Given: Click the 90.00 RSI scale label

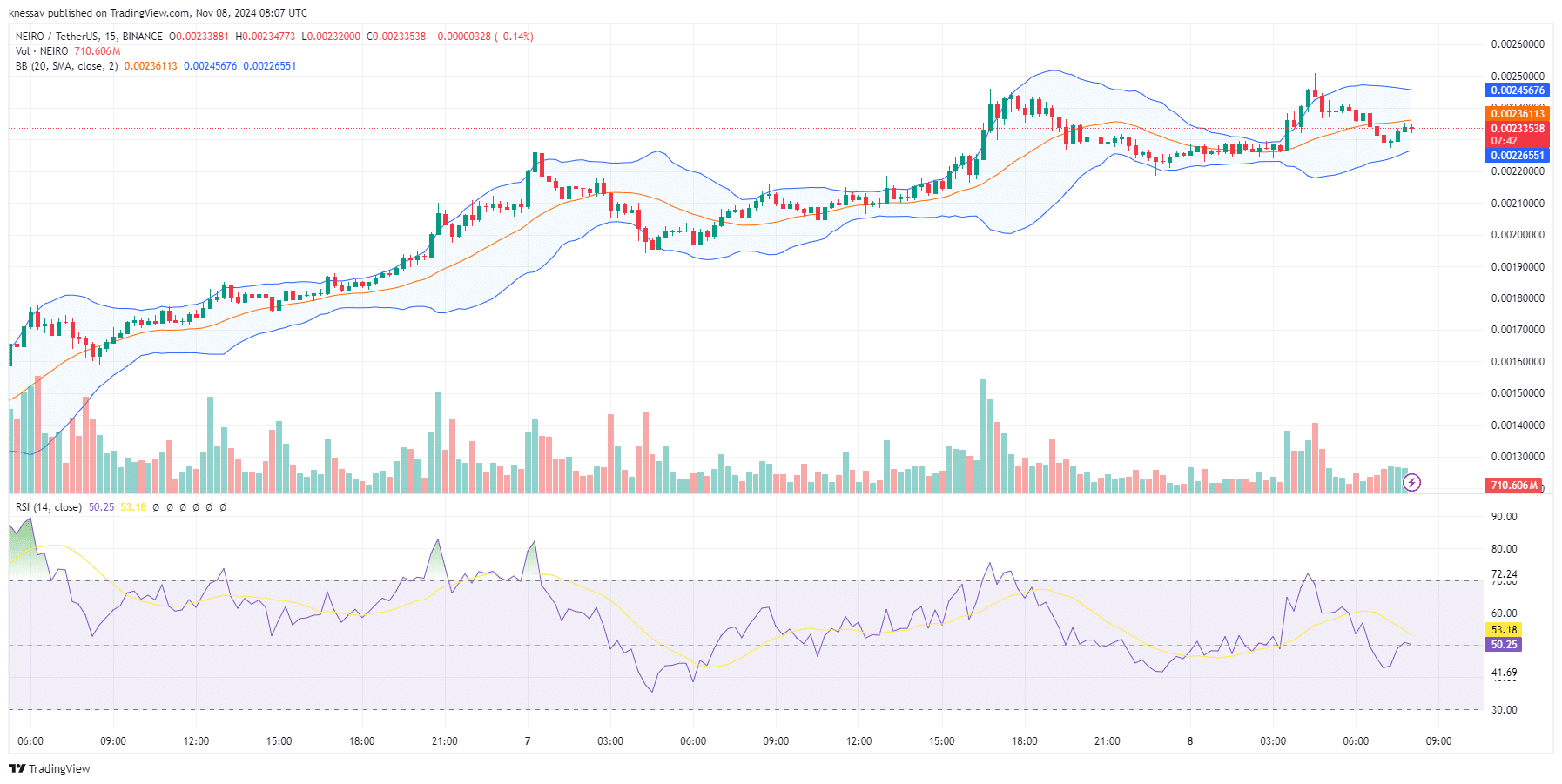Looking at the screenshot, I should [1504, 517].
